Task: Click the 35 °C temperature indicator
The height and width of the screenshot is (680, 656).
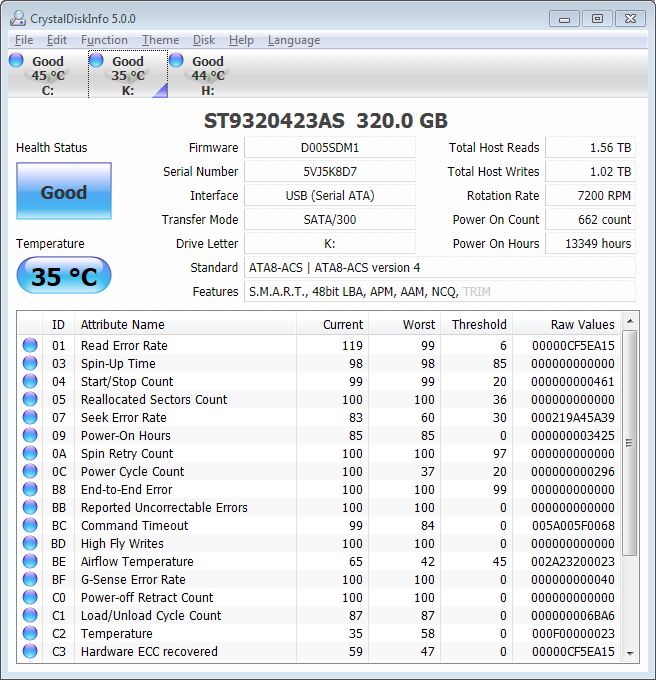Action: [x=64, y=276]
